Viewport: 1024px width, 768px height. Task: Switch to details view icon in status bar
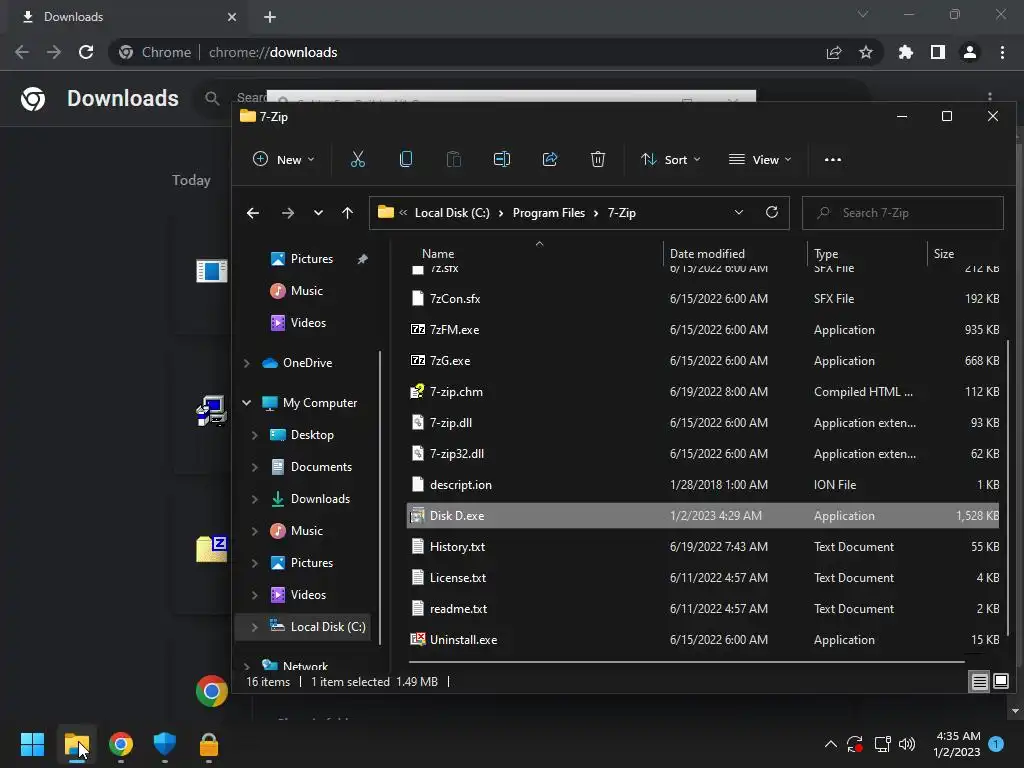click(980, 682)
